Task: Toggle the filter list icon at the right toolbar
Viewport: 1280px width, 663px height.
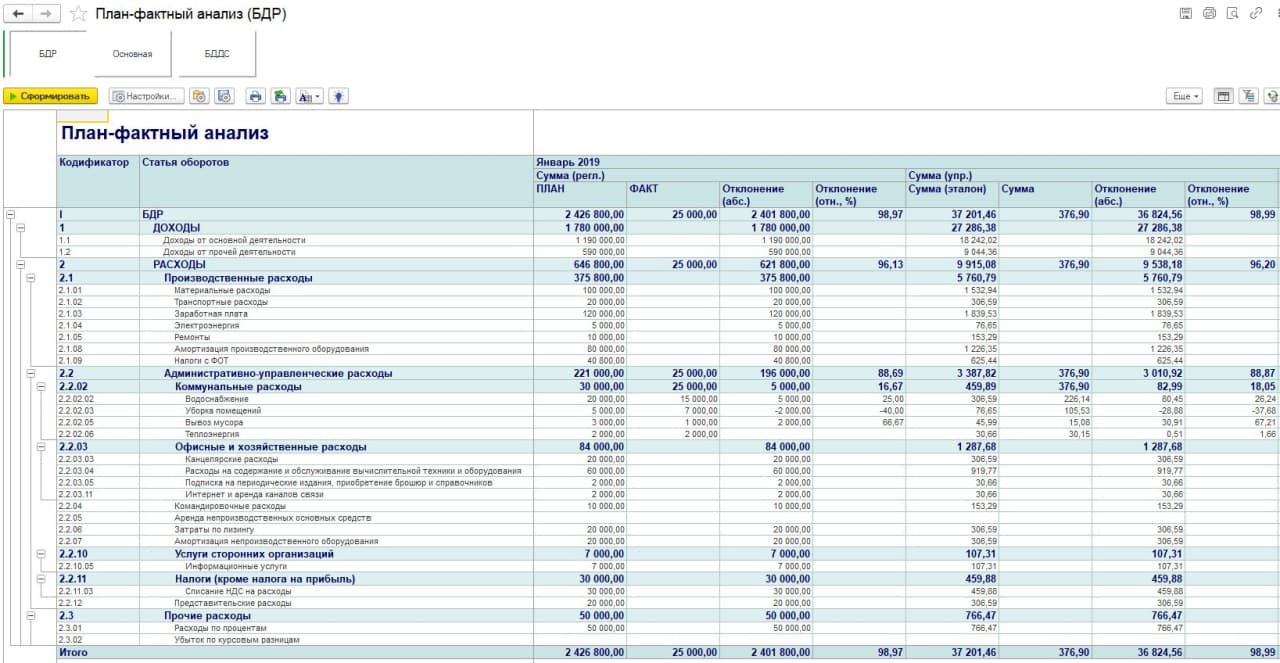Action: 1247,96
